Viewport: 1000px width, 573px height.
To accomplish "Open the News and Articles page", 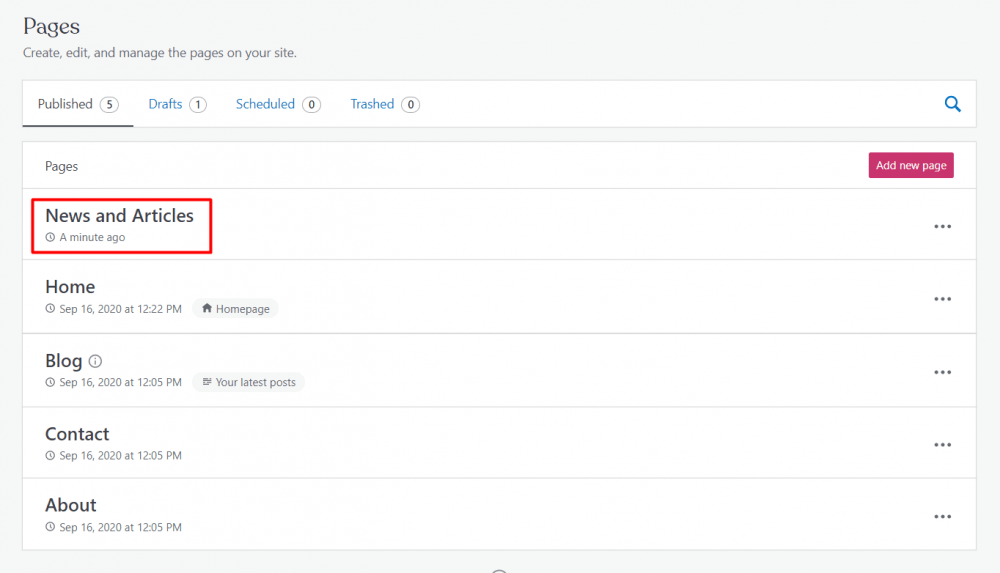I will pyautogui.click(x=119, y=216).
